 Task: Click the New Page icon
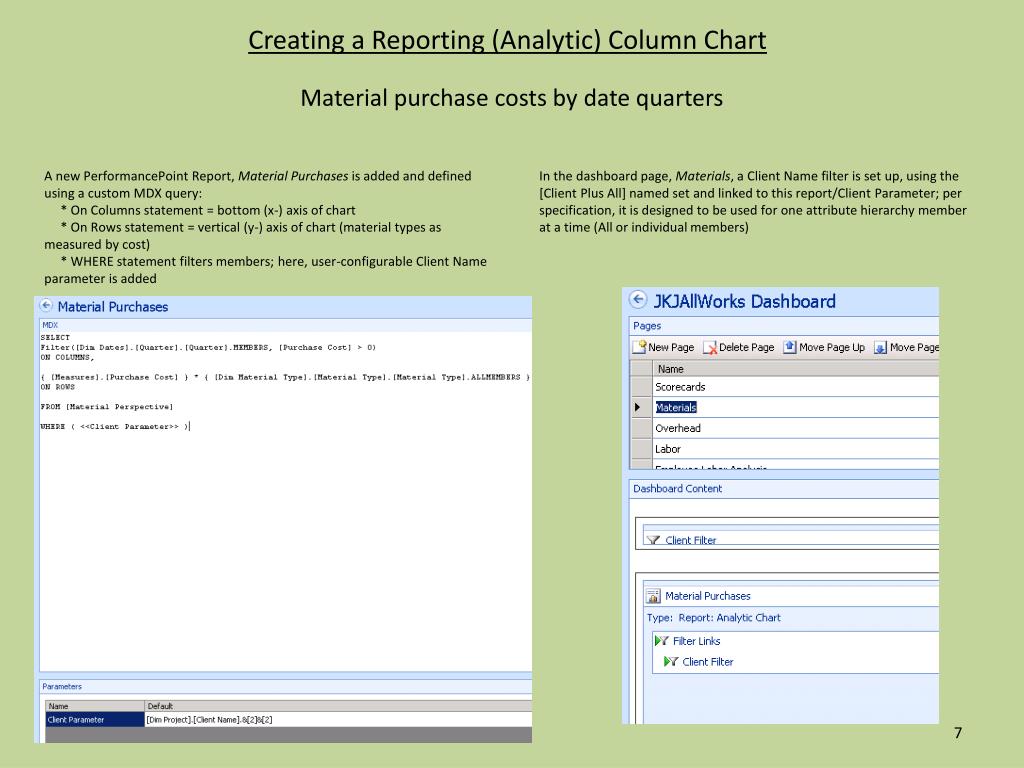click(639, 347)
